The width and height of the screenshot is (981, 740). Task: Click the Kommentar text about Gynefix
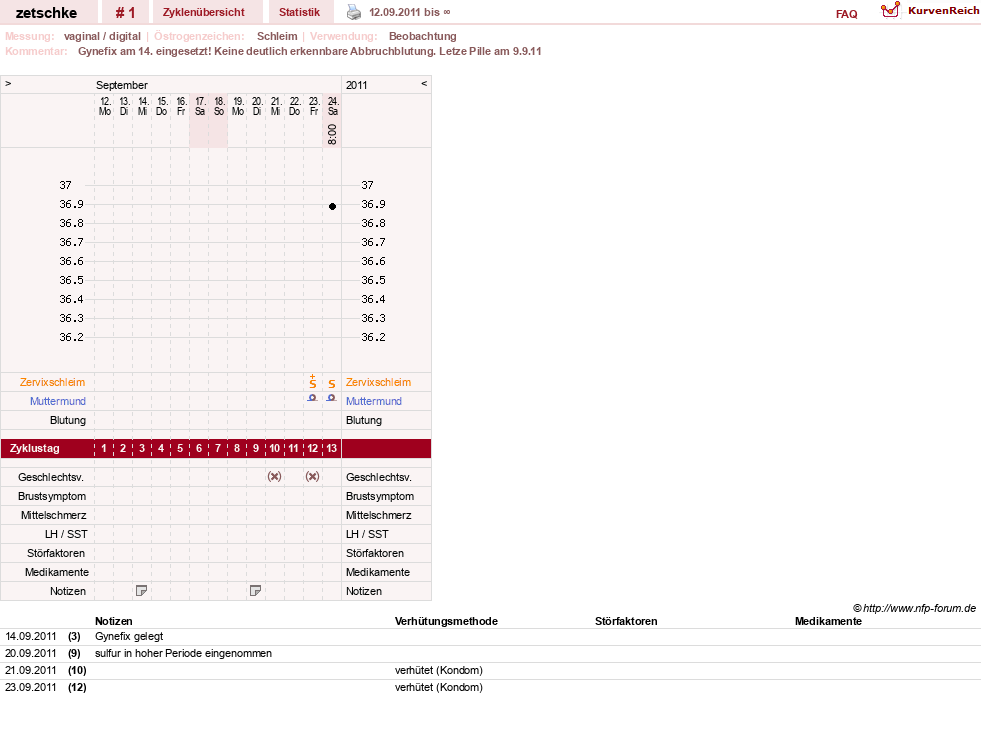point(310,51)
